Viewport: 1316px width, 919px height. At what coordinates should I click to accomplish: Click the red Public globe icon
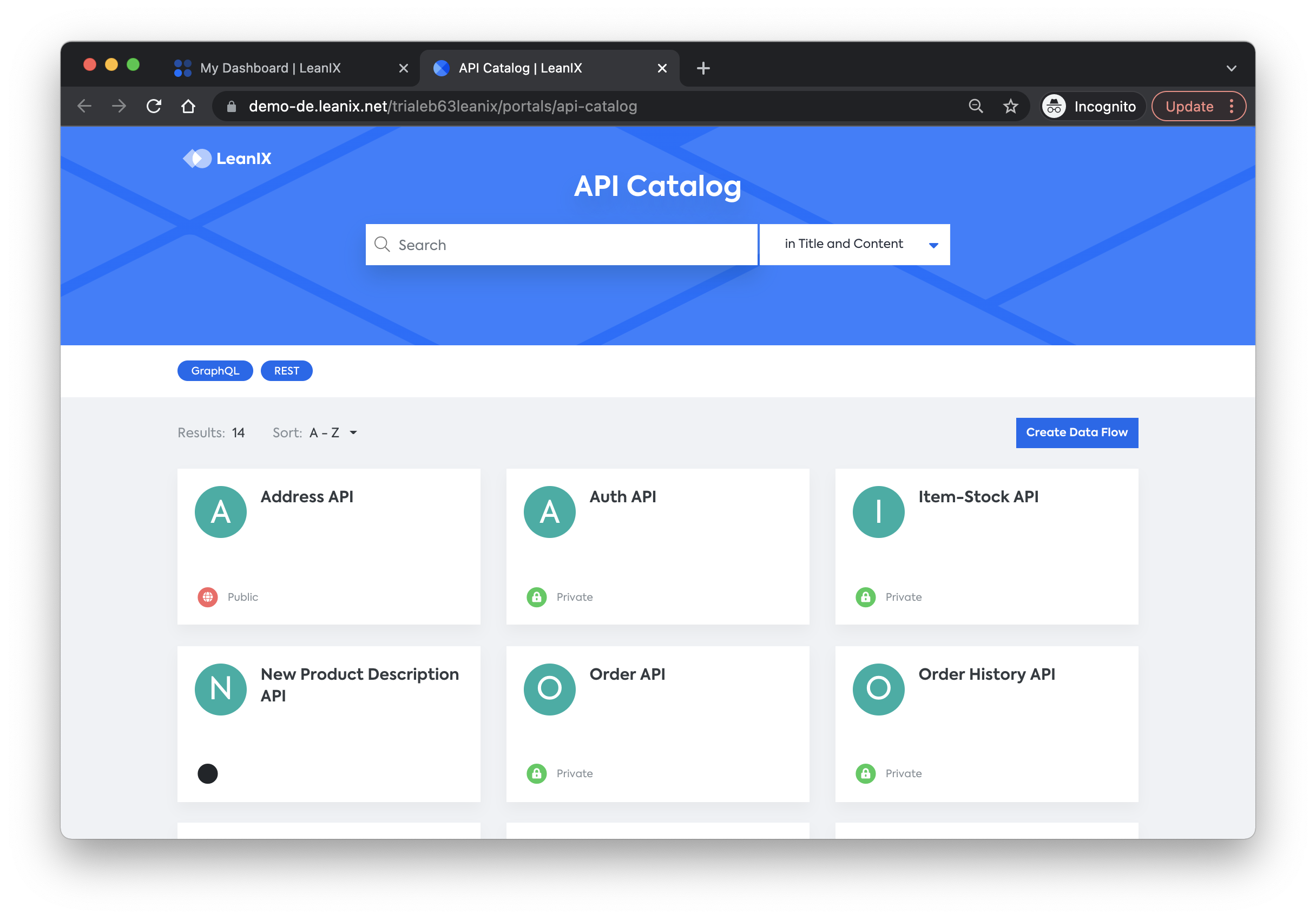(207, 597)
